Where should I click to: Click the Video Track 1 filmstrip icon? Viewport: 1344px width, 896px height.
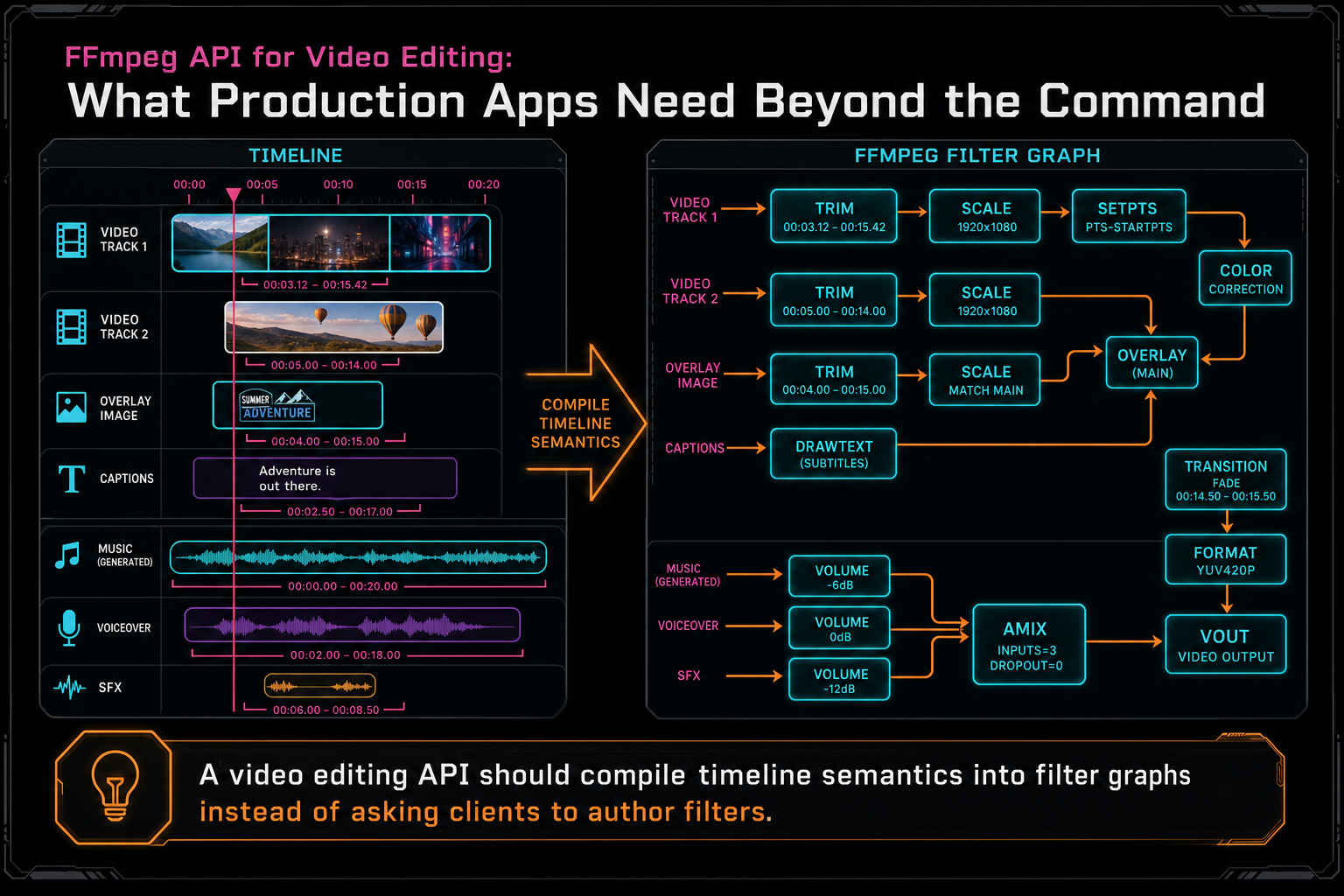pyautogui.click(x=71, y=240)
